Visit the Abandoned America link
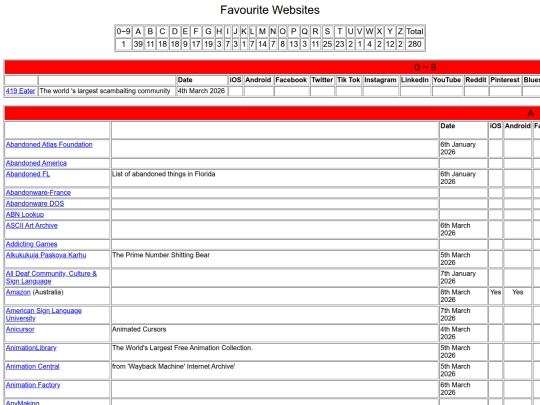The width and height of the screenshot is (540, 405). click(x=36, y=163)
